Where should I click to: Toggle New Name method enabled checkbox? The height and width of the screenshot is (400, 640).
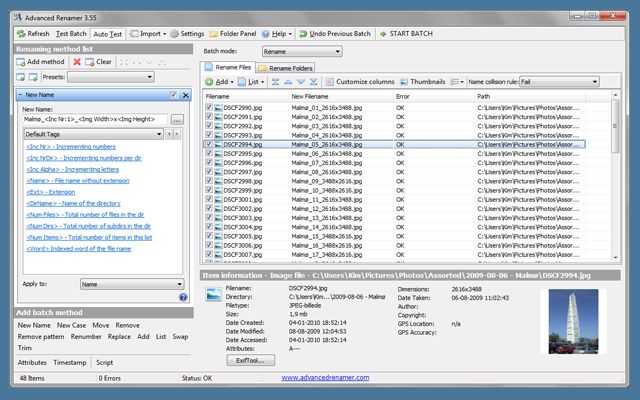click(173, 95)
